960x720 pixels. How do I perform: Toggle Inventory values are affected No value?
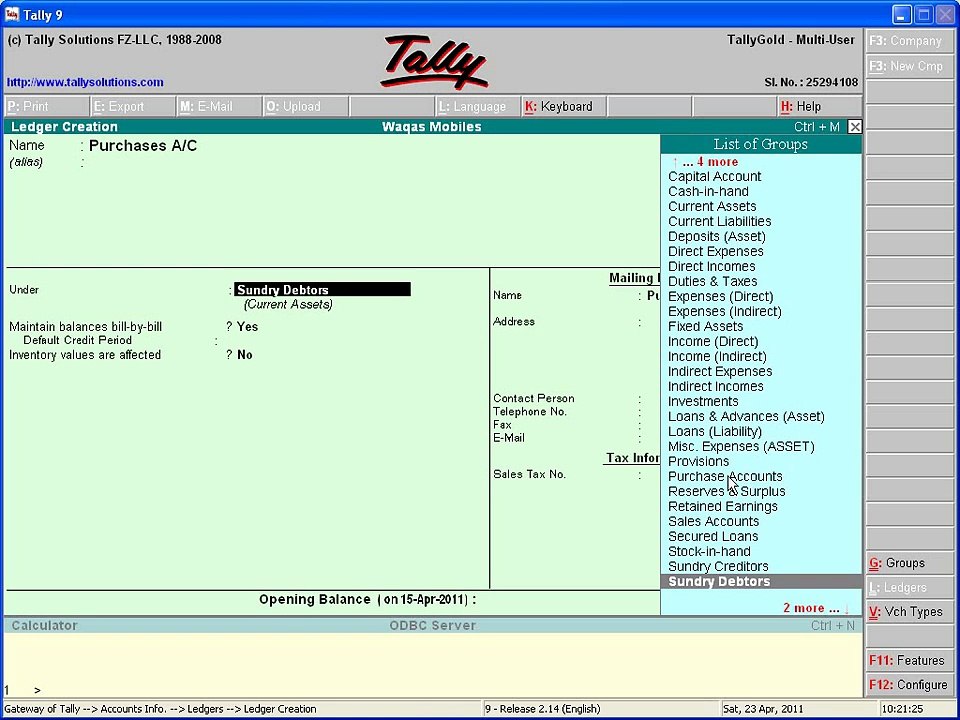tap(244, 355)
